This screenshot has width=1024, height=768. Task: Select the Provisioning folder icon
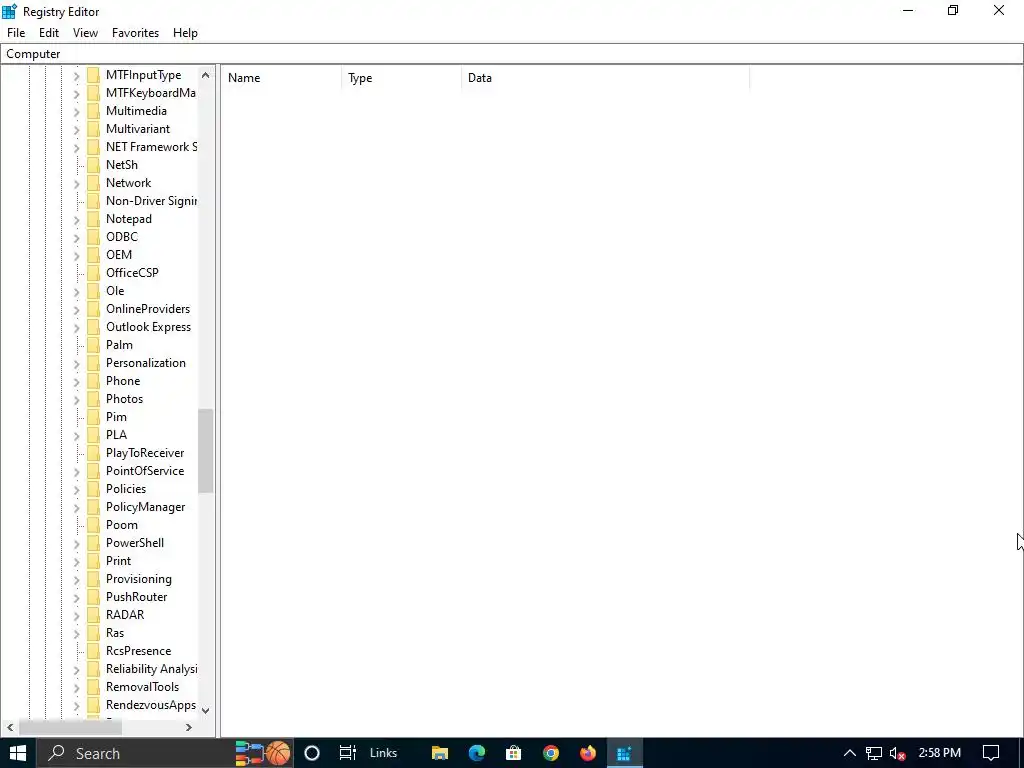(94, 579)
